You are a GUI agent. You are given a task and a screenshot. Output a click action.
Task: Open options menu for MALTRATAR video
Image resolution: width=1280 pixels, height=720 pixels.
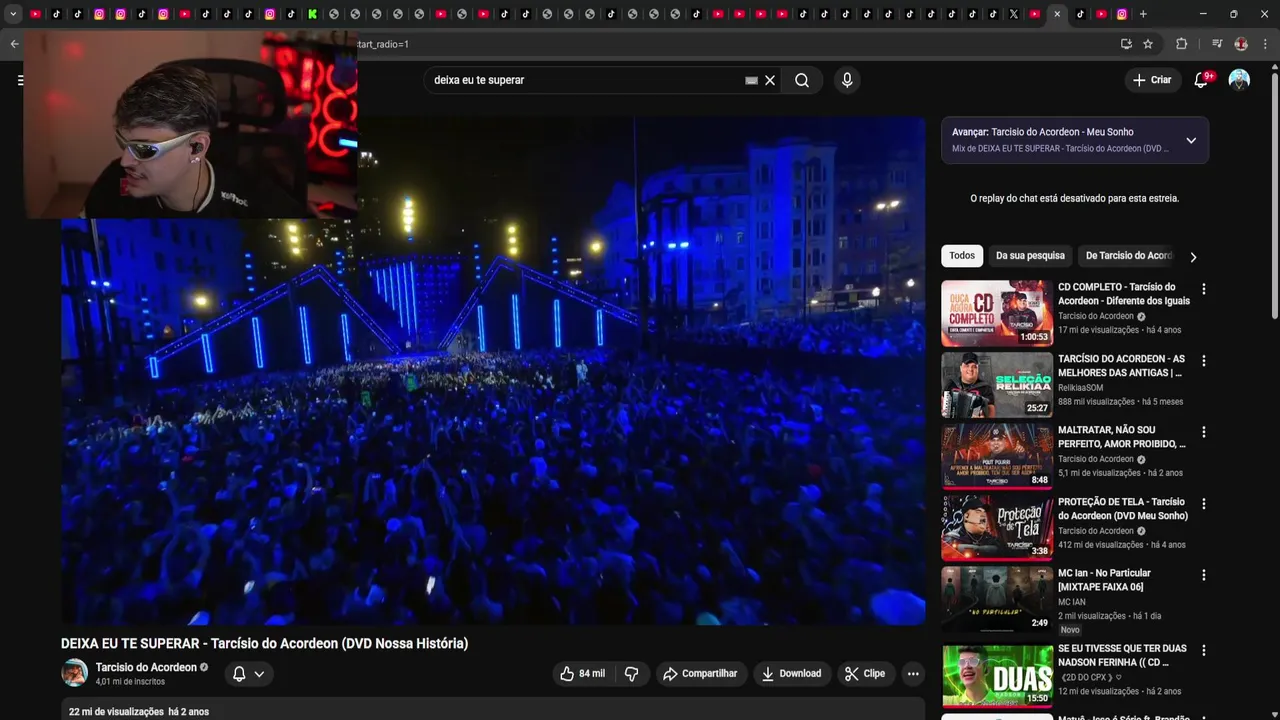(1203, 432)
